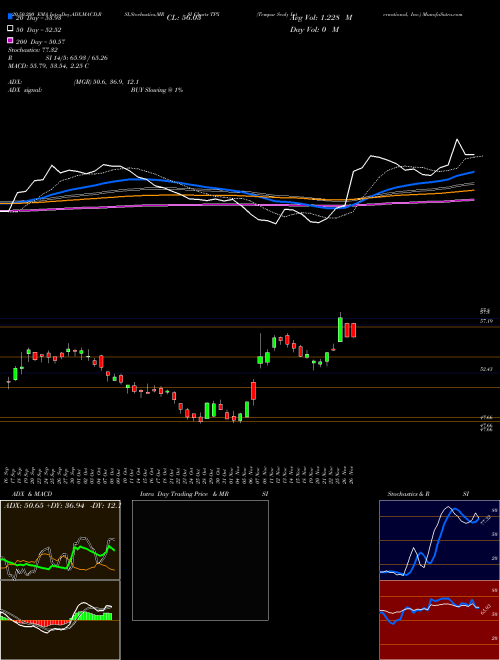Click the '(MGR) 50.6, 36.9, 12.1' ADX values
Image resolution: width=500 pixels, height=660 pixels.
(x=106, y=82)
